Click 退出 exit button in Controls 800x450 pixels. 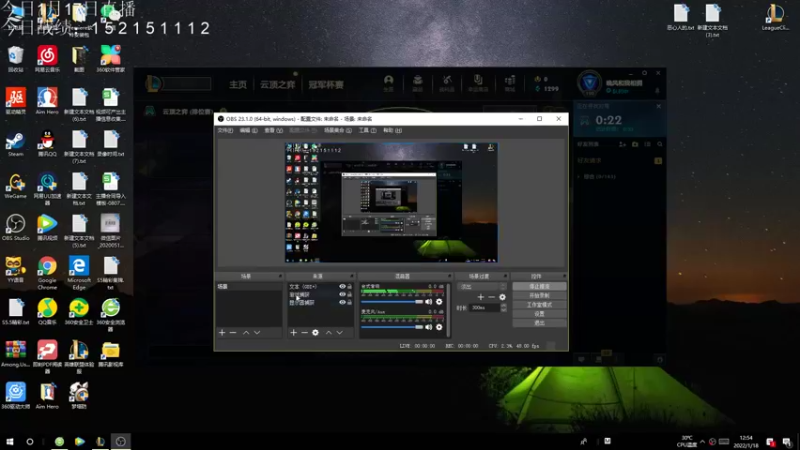(539, 323)
